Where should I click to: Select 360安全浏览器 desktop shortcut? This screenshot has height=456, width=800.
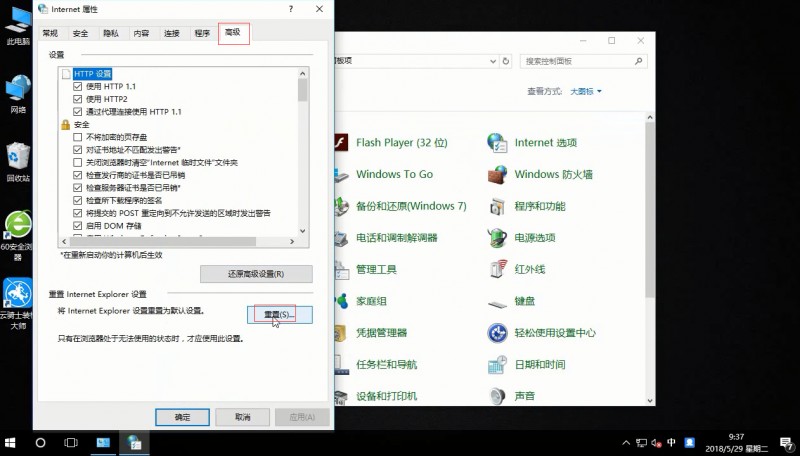(x=17, y=235)
